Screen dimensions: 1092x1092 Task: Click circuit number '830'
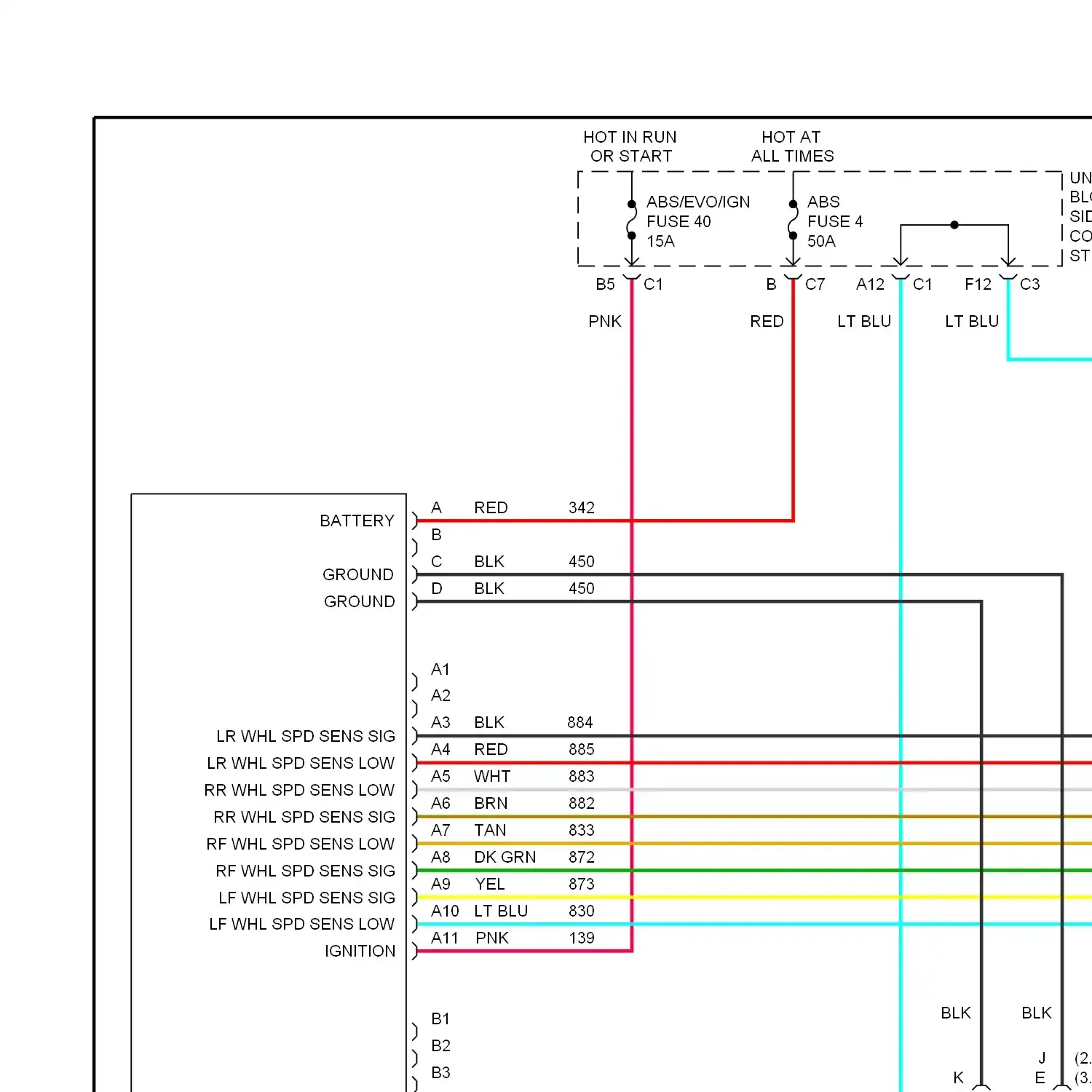582,911
